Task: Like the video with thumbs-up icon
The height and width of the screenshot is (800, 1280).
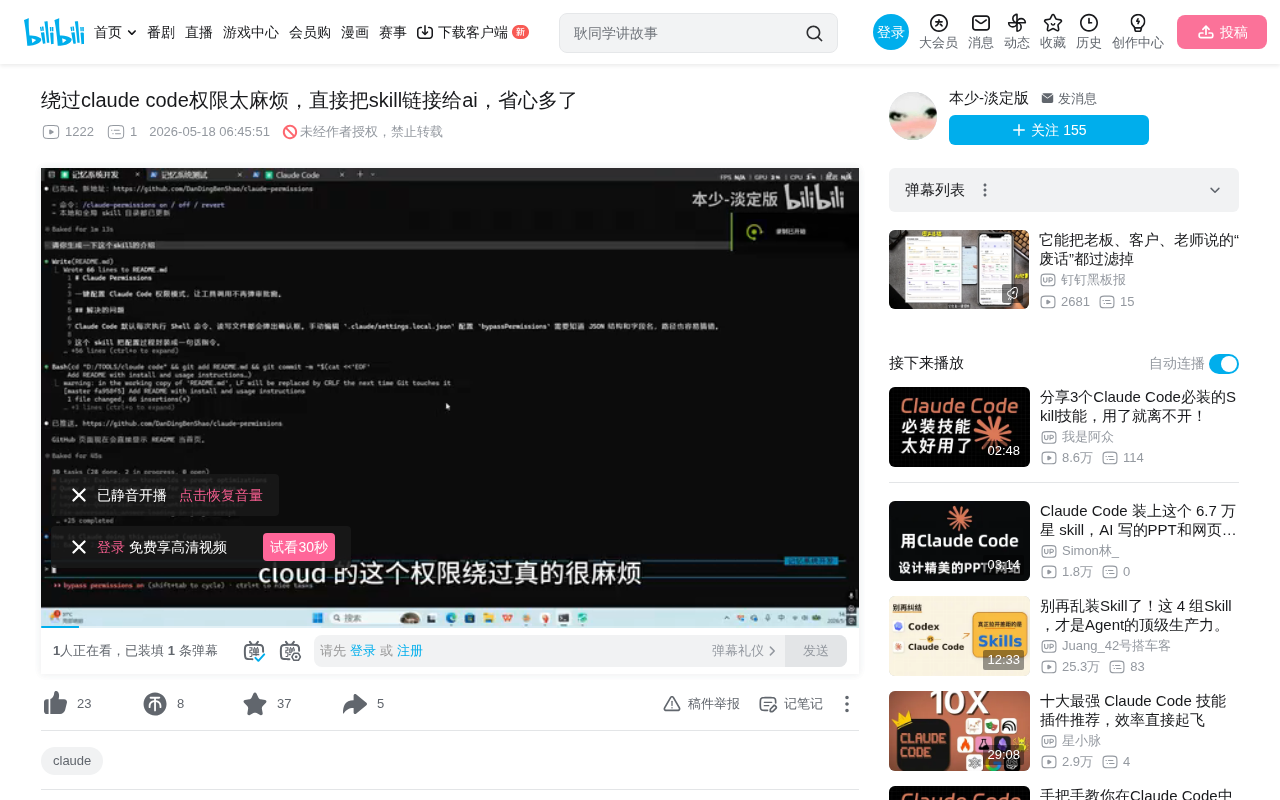Action: click(56, 704)
